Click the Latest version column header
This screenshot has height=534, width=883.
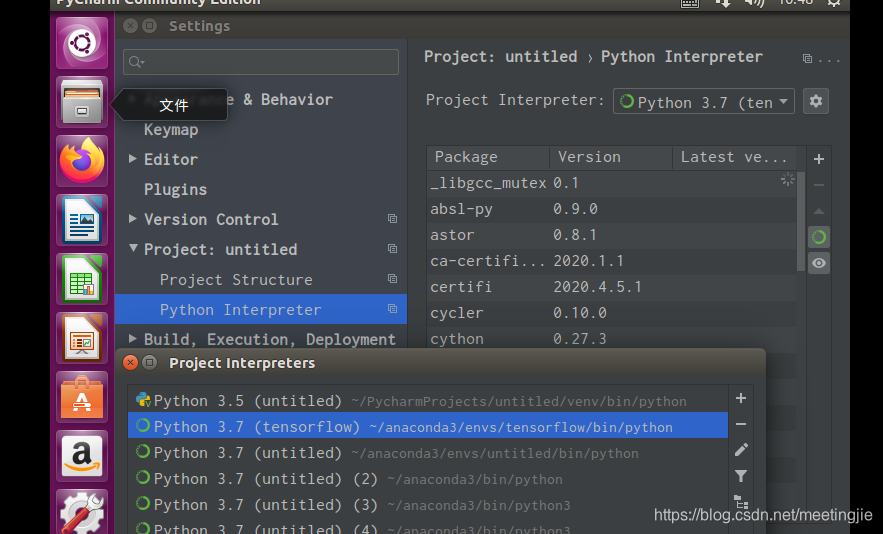point(734,157)
